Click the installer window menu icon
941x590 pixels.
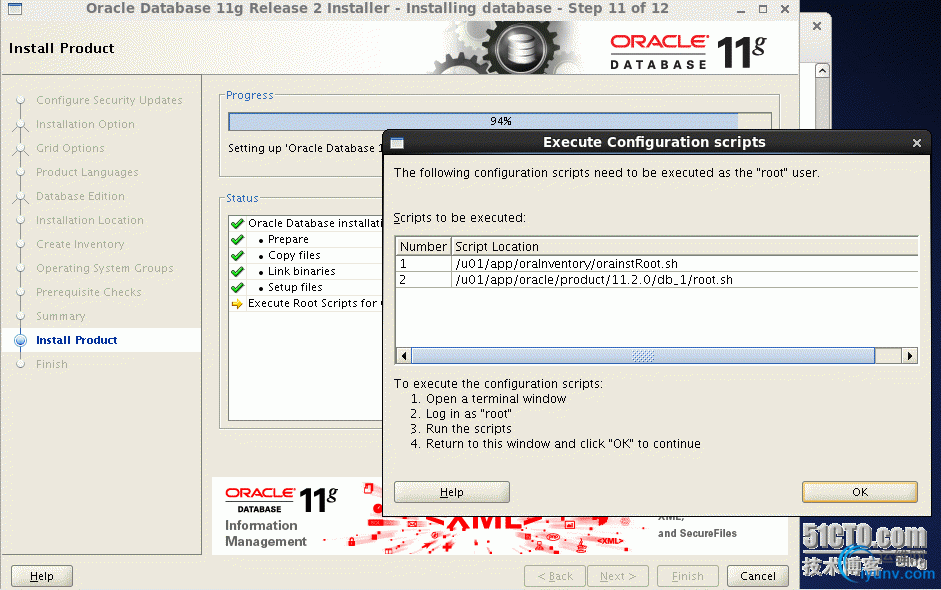tap(15, 8)
